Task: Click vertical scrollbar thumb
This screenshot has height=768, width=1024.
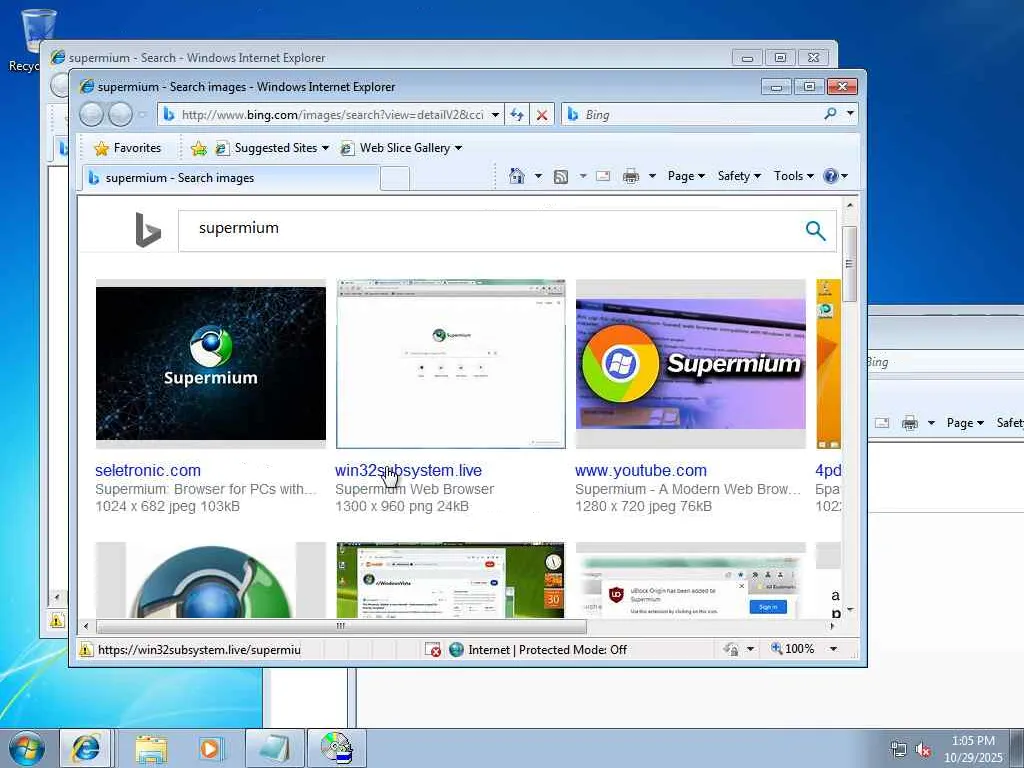Action: point(849,264)
